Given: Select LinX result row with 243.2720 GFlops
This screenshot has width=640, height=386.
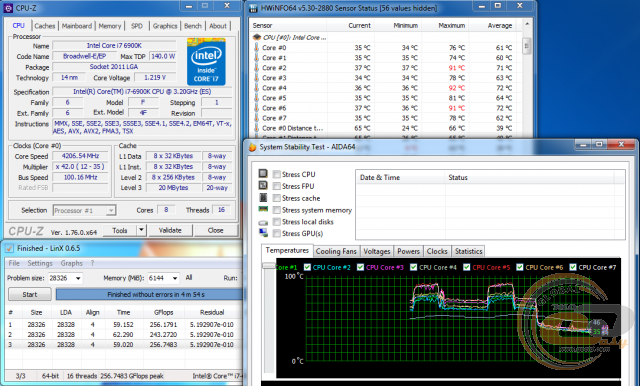Looking at the screenshot, I should (x=124, y=335).
